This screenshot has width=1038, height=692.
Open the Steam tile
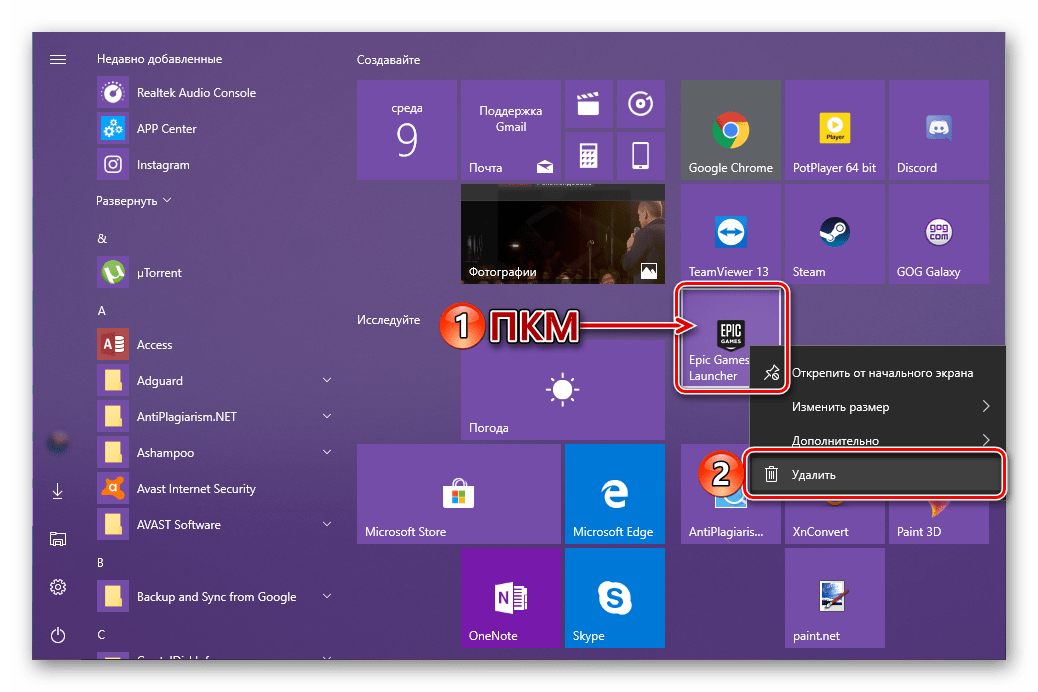pos(834,233)
